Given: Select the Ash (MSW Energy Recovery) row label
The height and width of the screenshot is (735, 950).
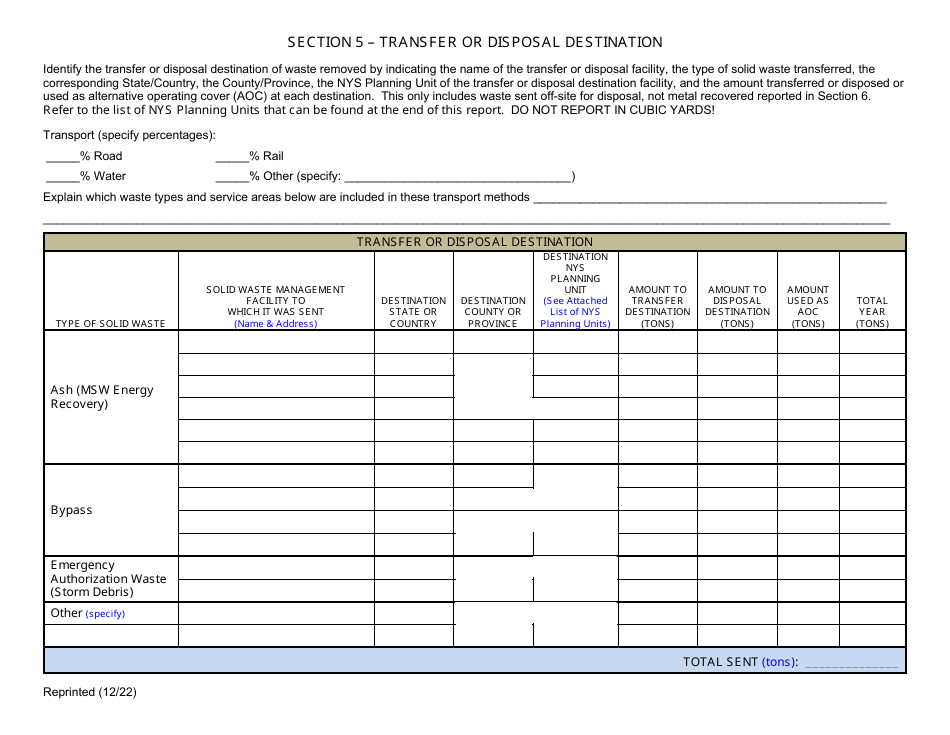Looking at the screenshot, I should pyautogui.click(x=103, y=397).
